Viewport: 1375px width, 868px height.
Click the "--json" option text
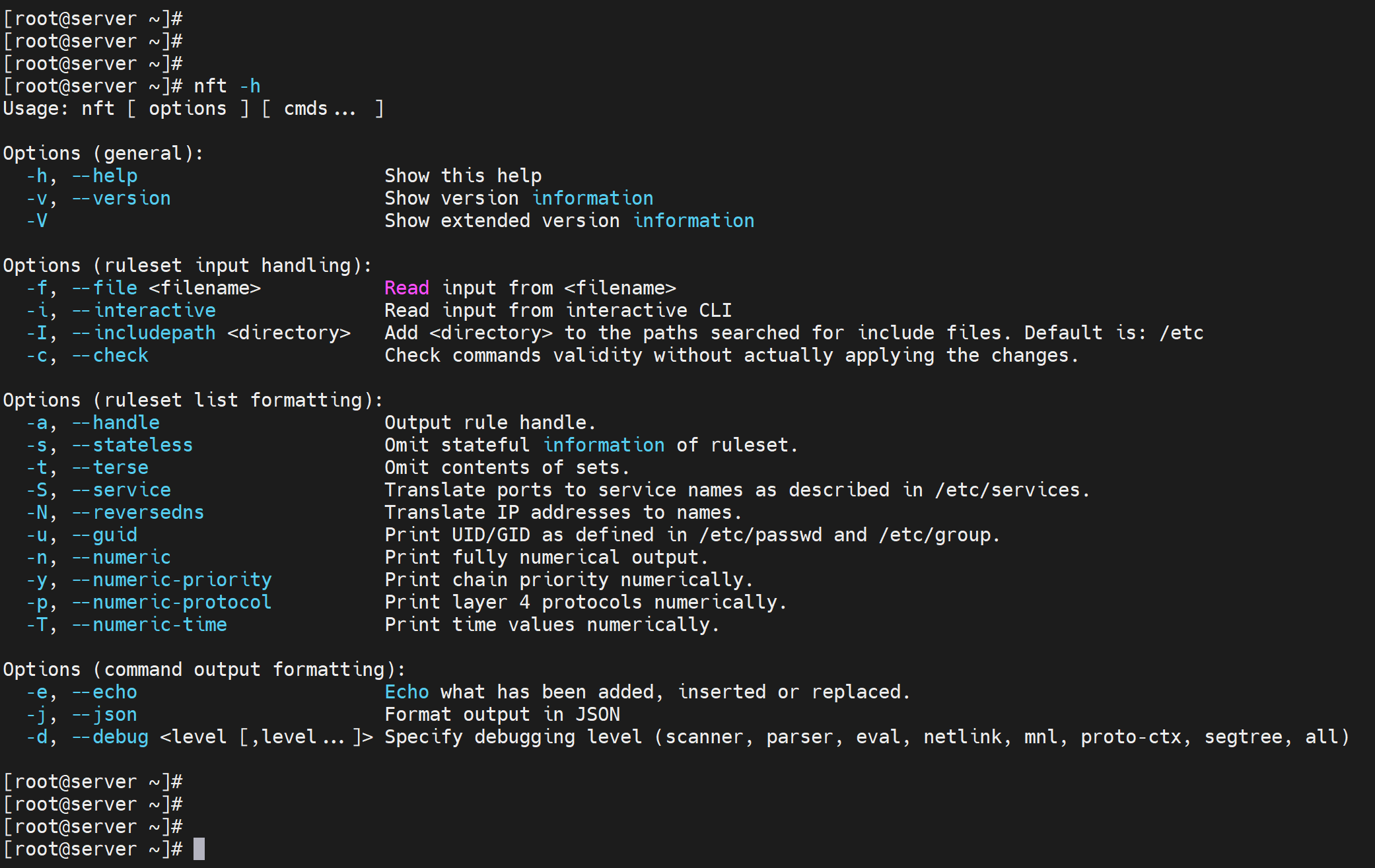tap(105, 714)
